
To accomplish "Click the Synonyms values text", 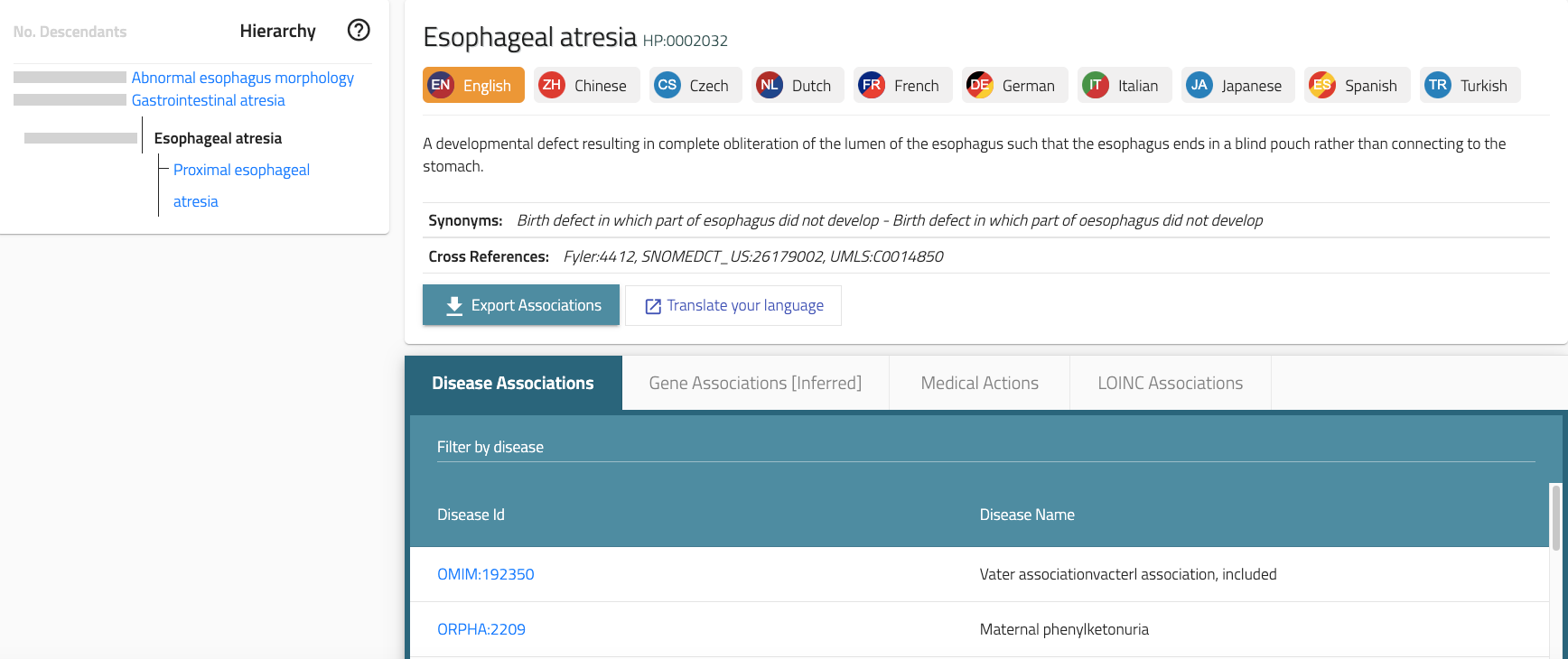I will [x=890, y=220].
